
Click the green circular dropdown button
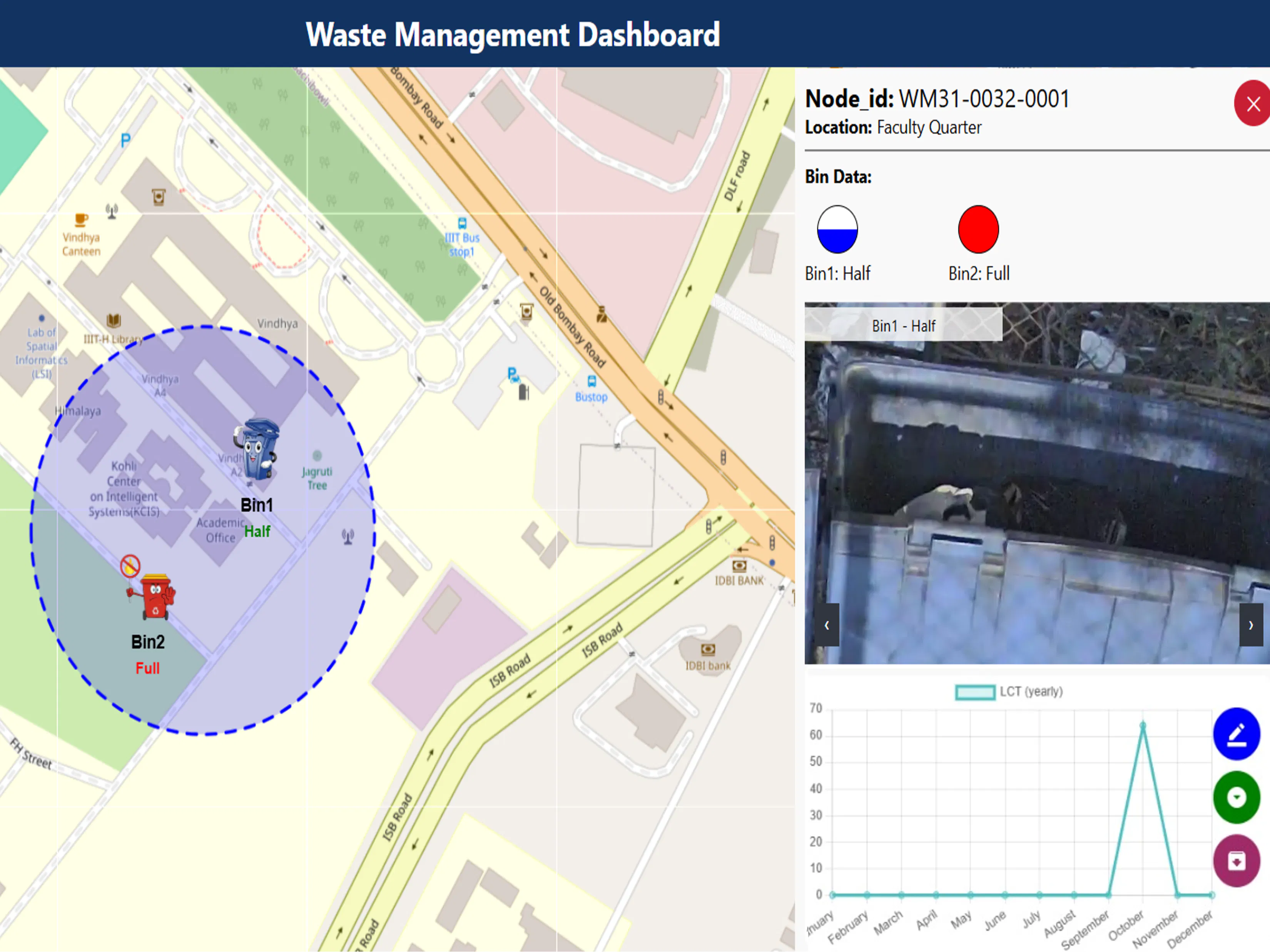point(1237,798)
